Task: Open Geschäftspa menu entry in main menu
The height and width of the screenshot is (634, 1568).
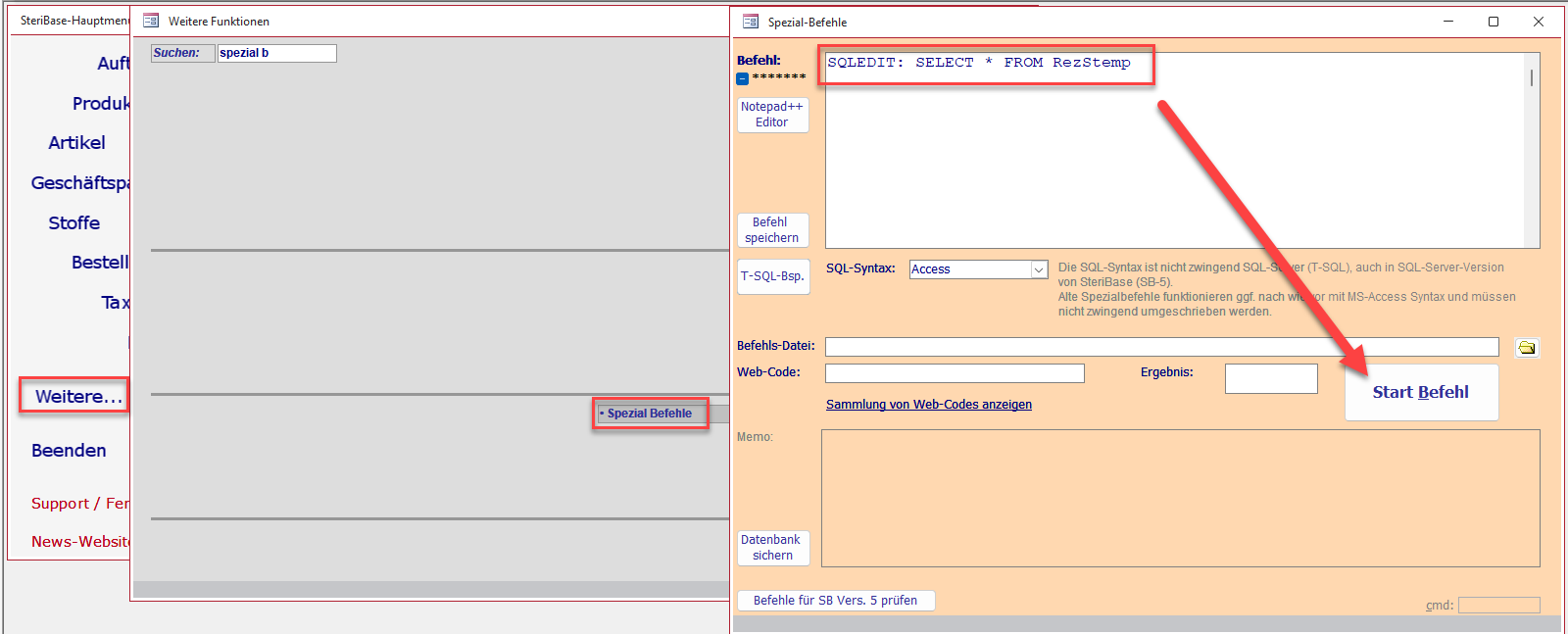Action: coord(80,183)
